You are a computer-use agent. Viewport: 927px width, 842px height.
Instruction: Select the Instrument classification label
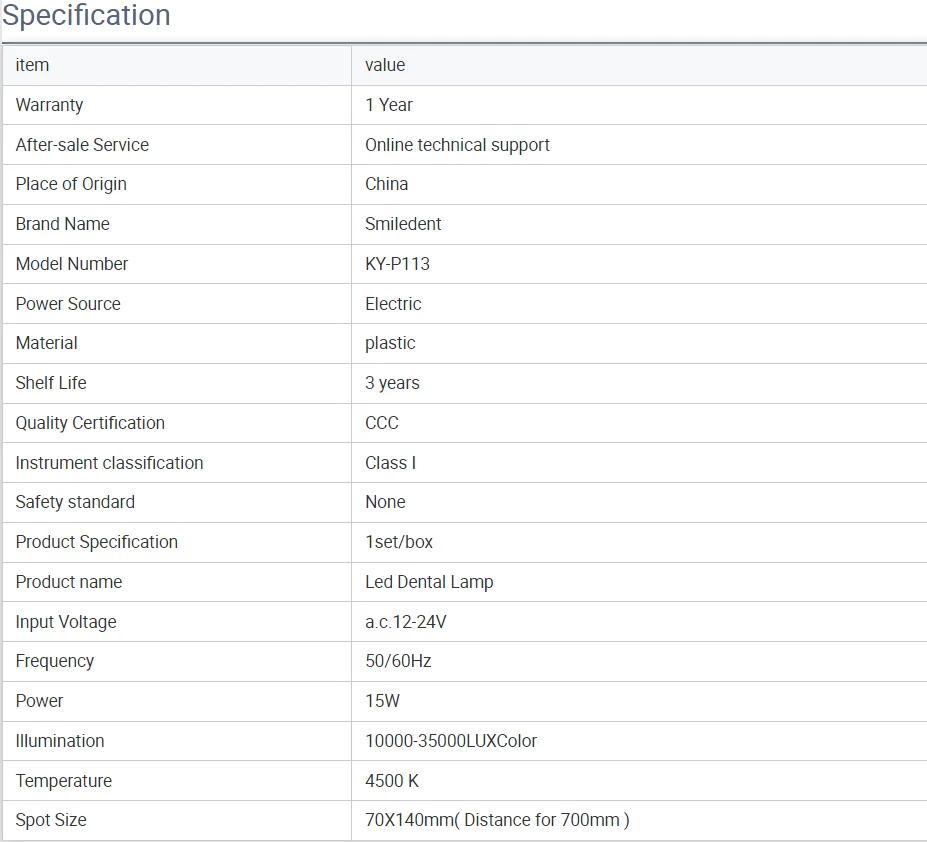[x=109, y=463]
